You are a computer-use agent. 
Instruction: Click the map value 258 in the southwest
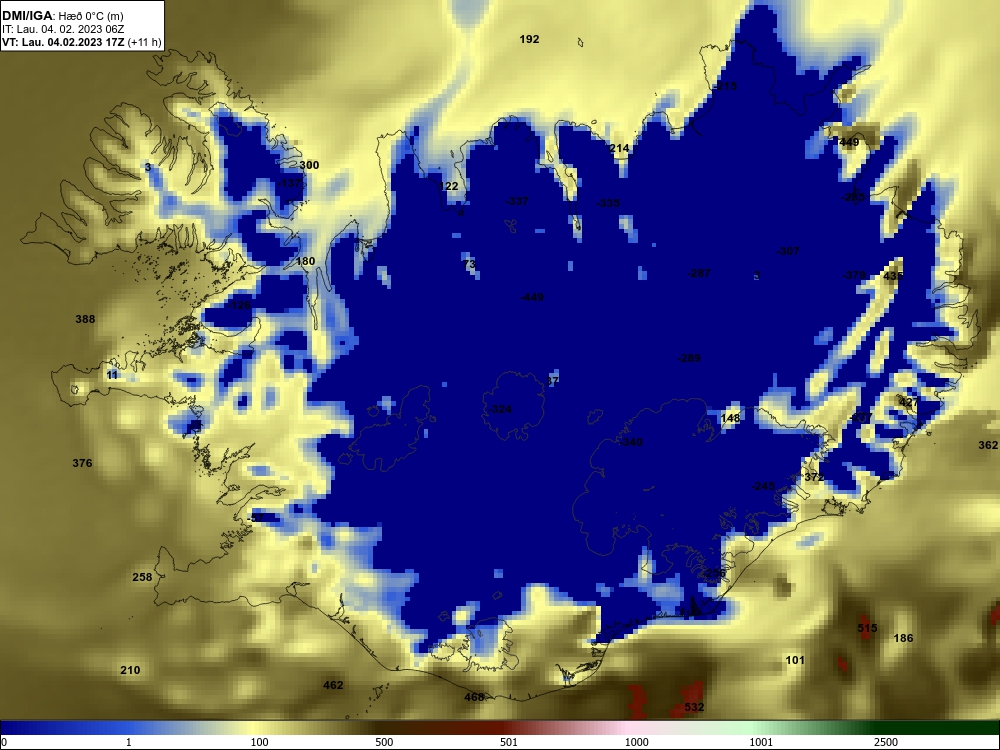[142, 577]
